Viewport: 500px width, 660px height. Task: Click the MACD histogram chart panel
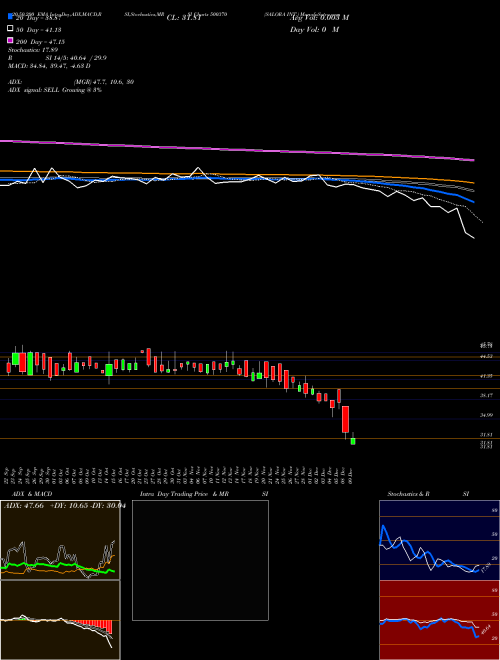[60, 620]
